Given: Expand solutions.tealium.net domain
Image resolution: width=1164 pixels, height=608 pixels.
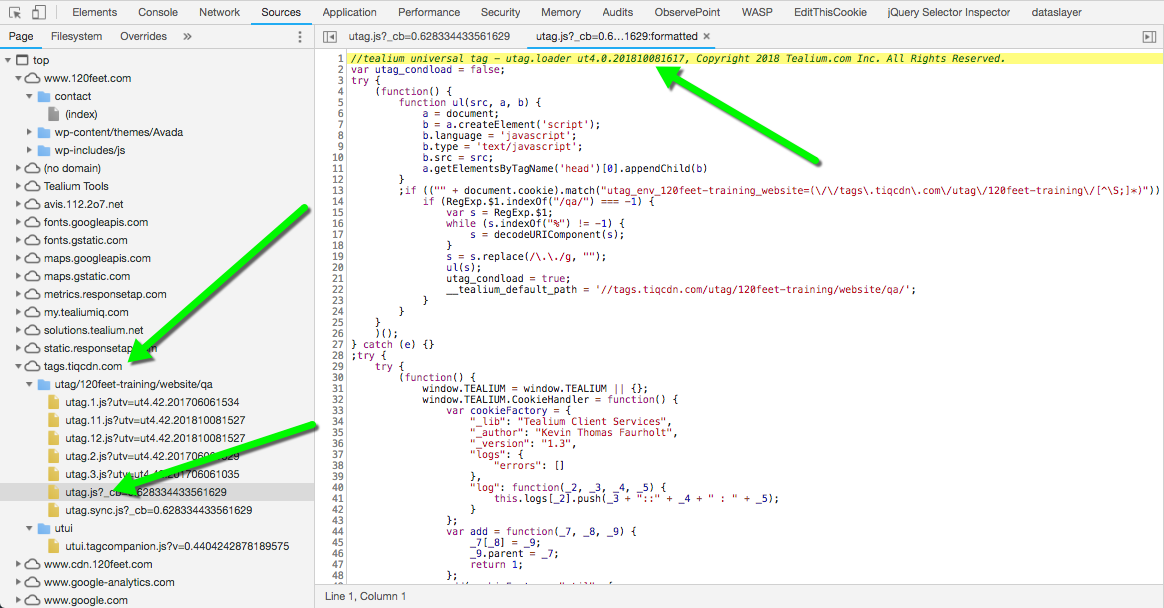Looking at the screenshot, I should coord(19,330).
